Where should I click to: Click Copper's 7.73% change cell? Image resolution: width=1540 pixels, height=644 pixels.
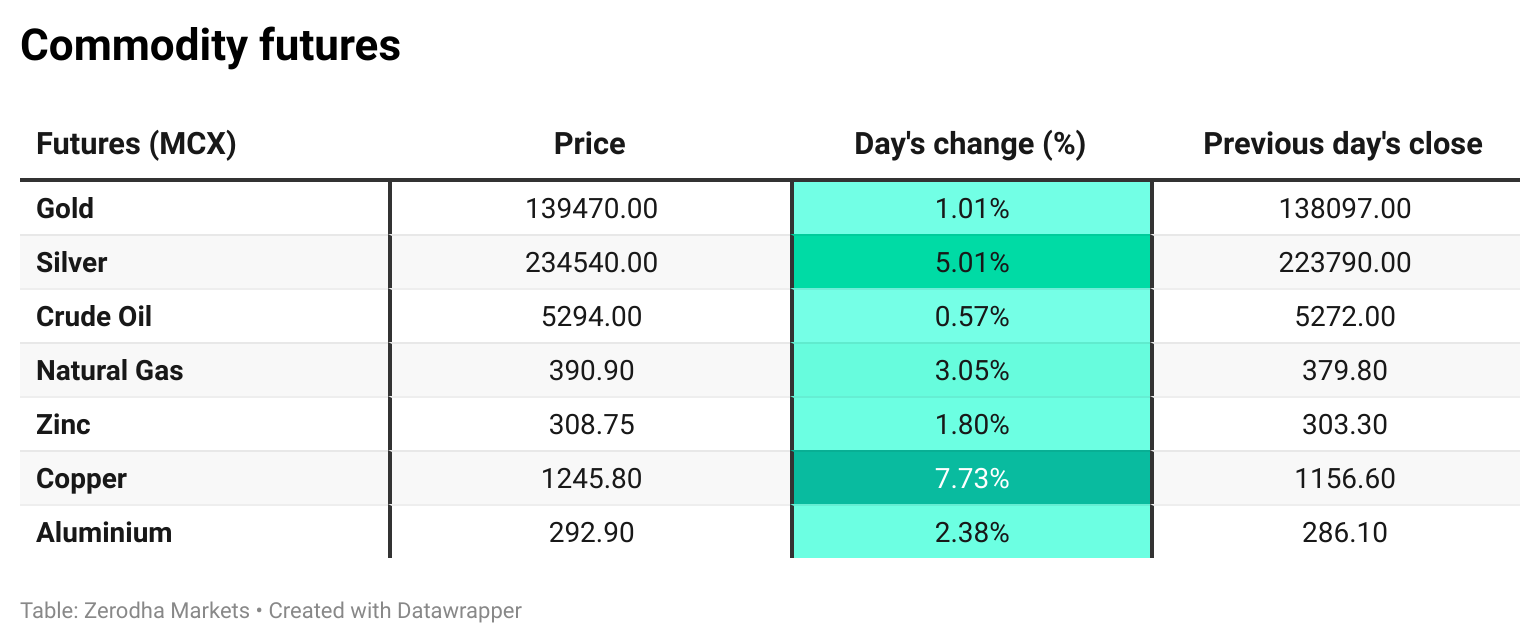971,479
